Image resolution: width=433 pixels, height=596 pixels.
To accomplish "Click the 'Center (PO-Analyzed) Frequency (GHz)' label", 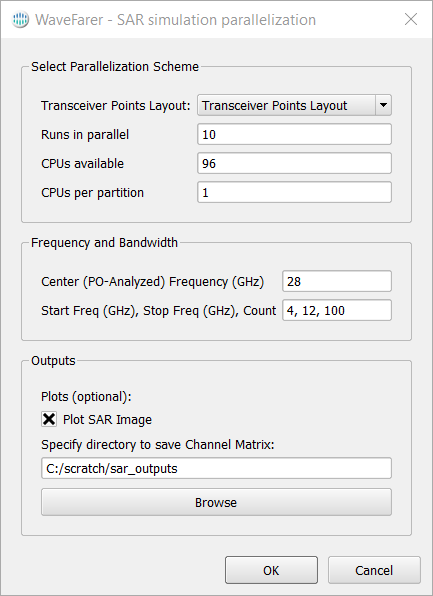I will (x=152, y=282).
